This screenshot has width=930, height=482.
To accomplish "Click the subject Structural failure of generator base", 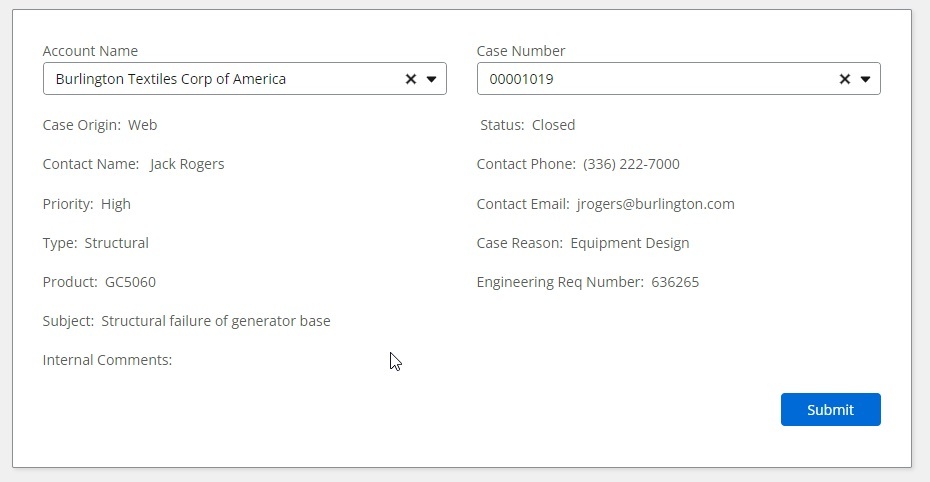I will coord(216,321).
